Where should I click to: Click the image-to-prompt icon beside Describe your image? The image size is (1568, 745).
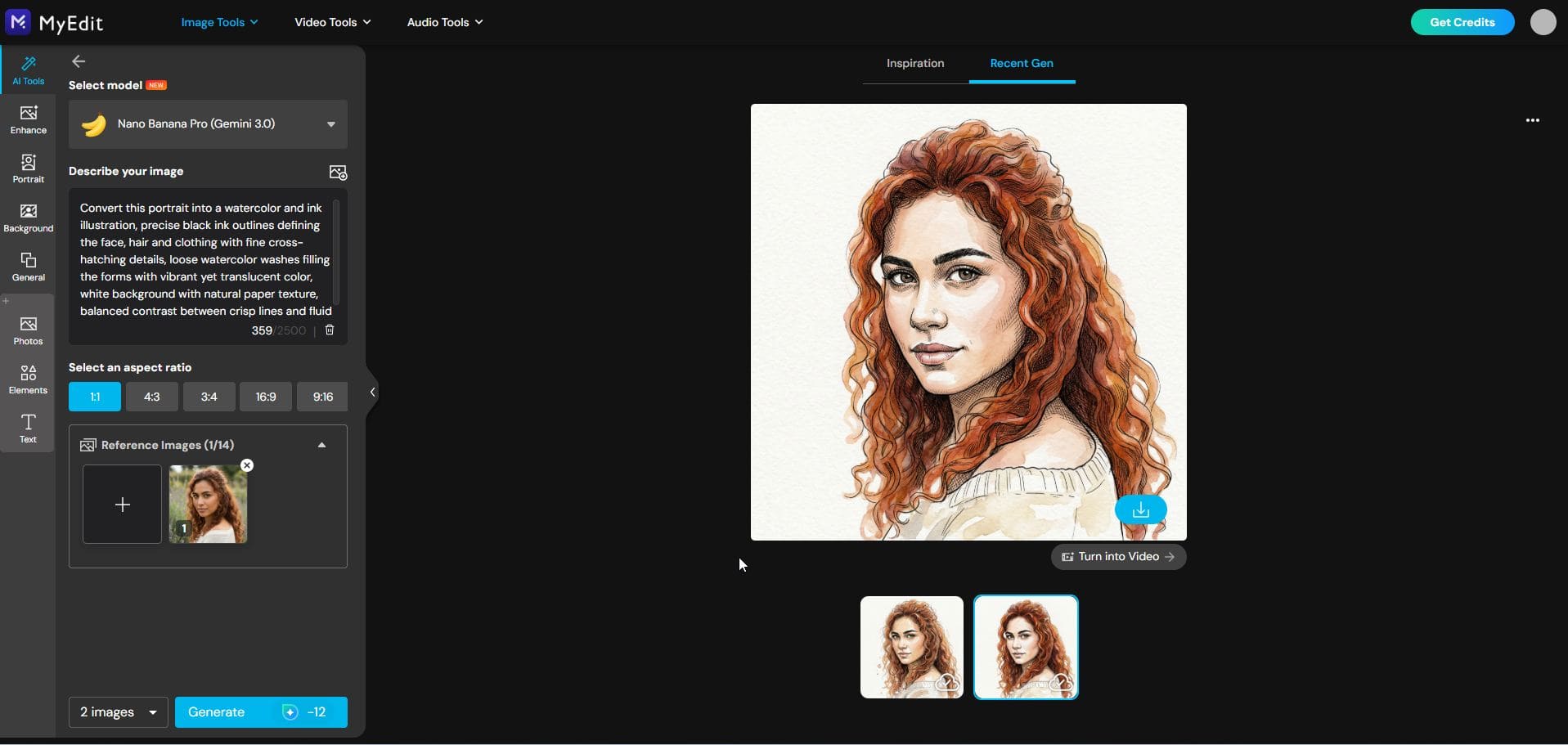click(x=338, y=172)
